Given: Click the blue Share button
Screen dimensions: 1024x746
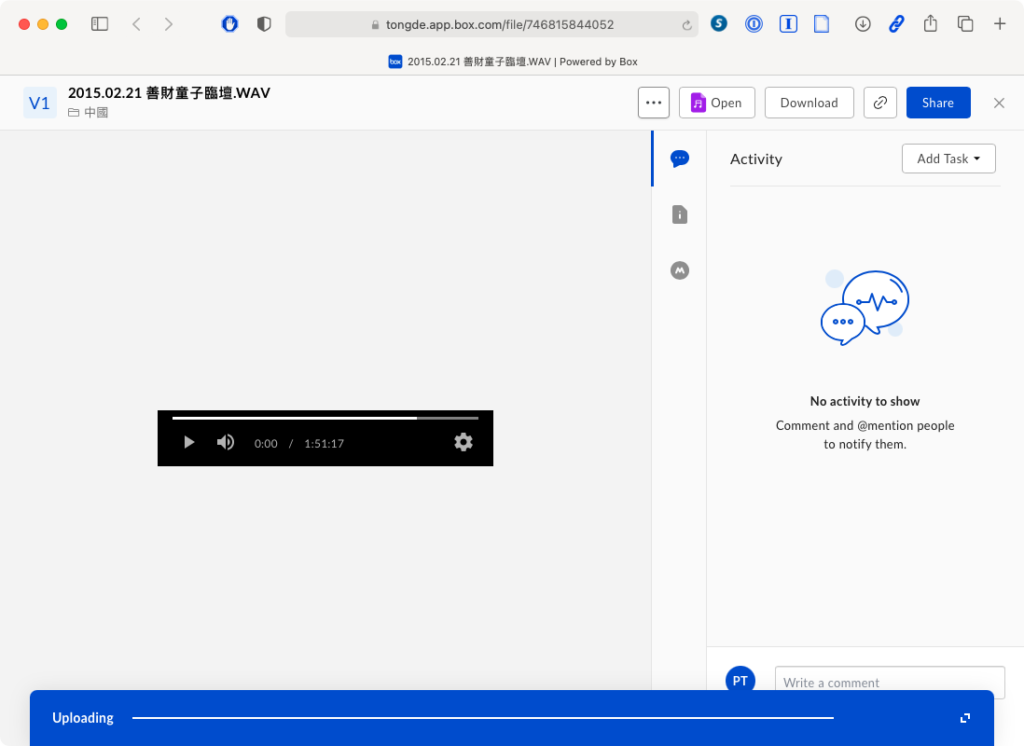Looking at the screenshot, I should pyautogui.click(x=938, y=103).
